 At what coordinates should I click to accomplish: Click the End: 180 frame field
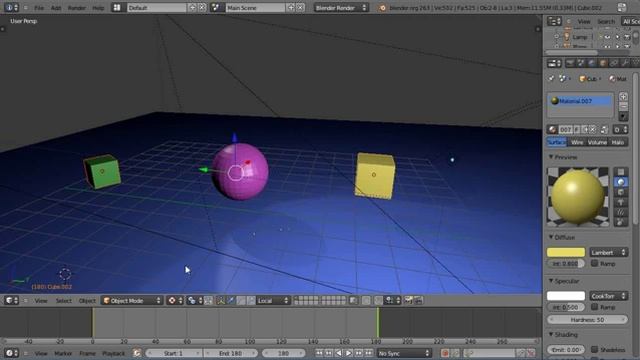pos(231,353)
